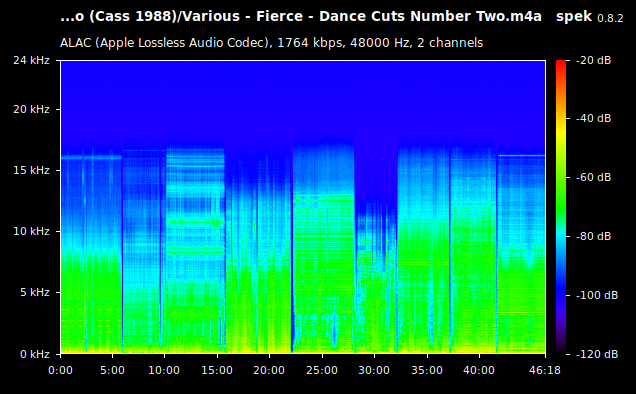Screen dimensions: 636x394
Task: Click the 30:00 time axis label
Action: click(x=374, y=370)
